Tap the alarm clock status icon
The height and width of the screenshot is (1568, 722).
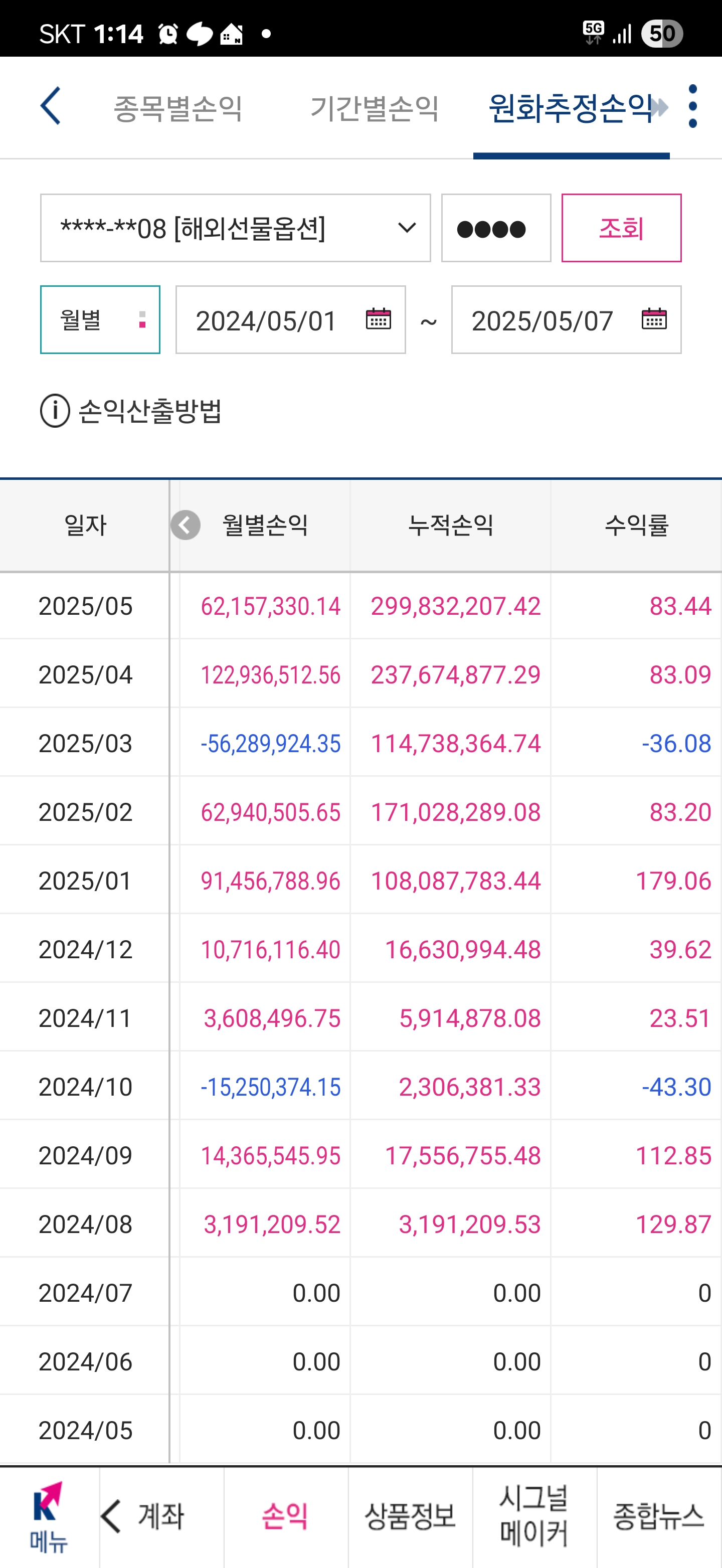click(167, 34)
